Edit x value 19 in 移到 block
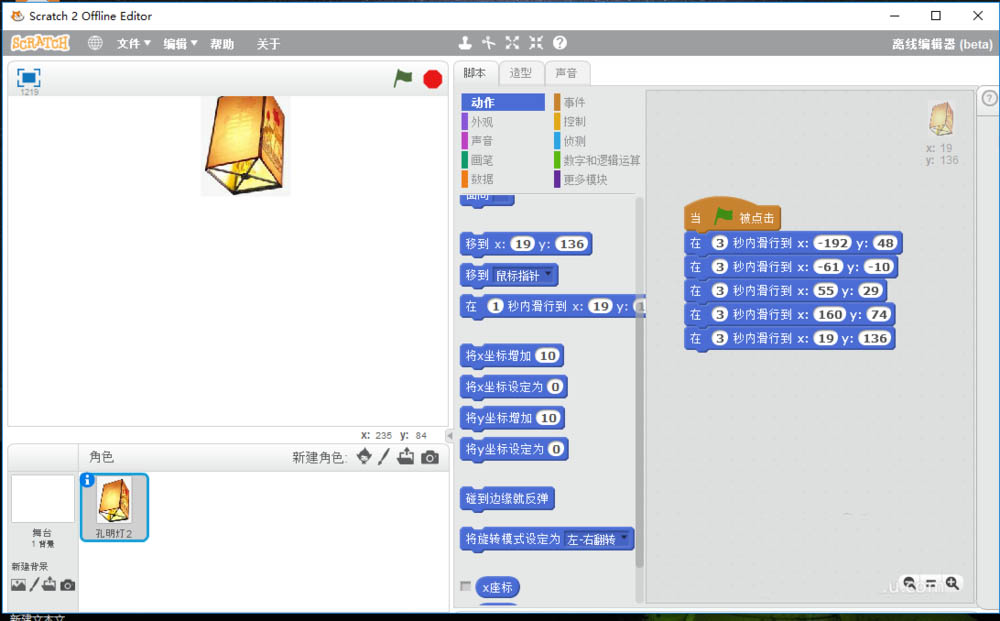Screen dimensions: 1000x621 click(x=522, y=244)
